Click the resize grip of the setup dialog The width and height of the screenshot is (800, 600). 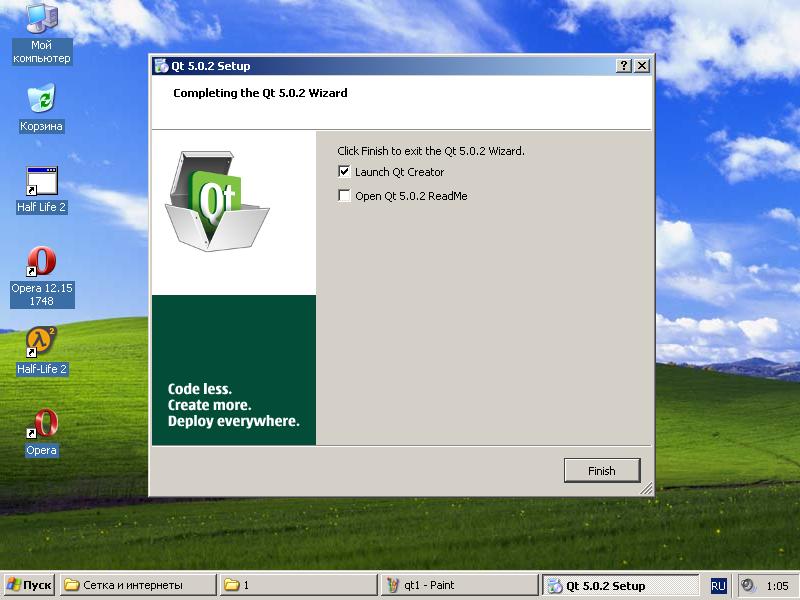coord(646,489)
